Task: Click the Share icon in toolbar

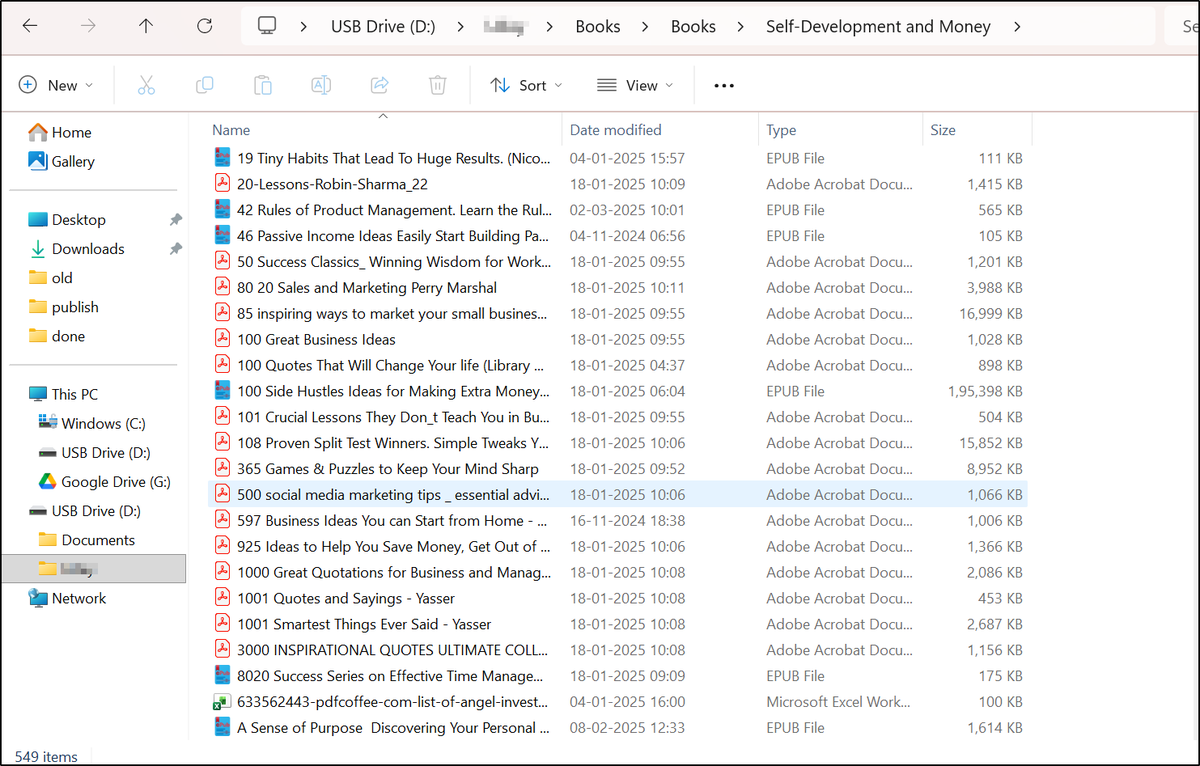Action: point(379,86)
